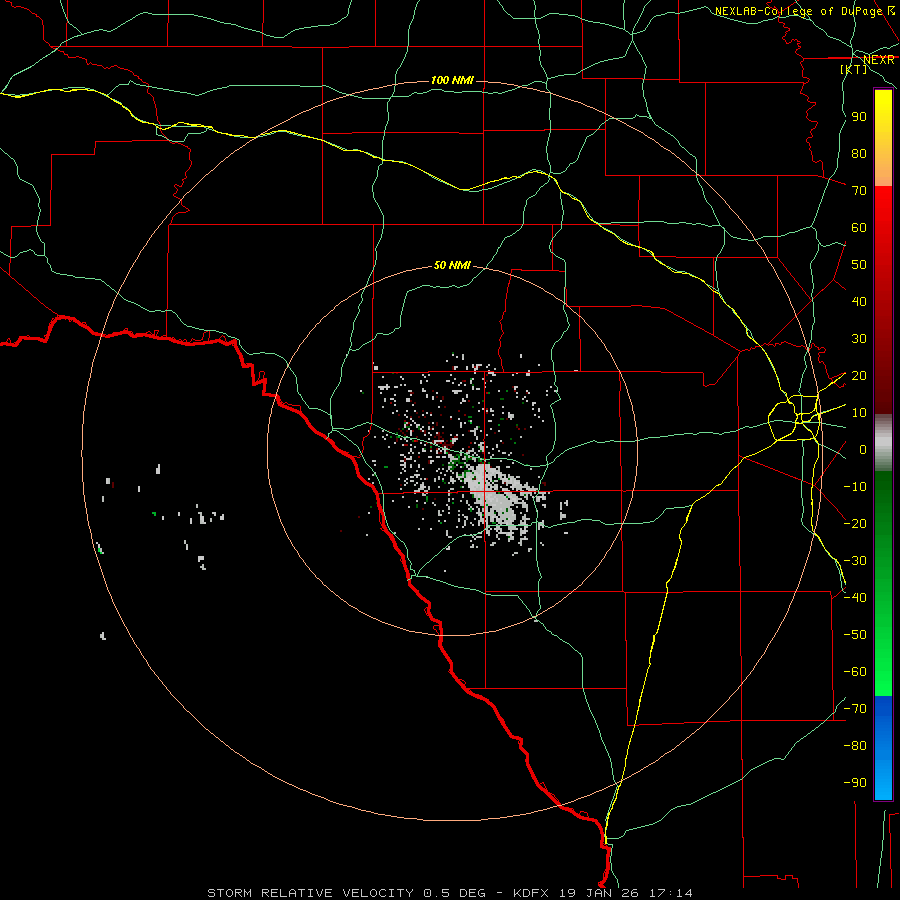Click the "70" value on the velocity scale
Screen dimensions: 900x900
pos(859,191)
